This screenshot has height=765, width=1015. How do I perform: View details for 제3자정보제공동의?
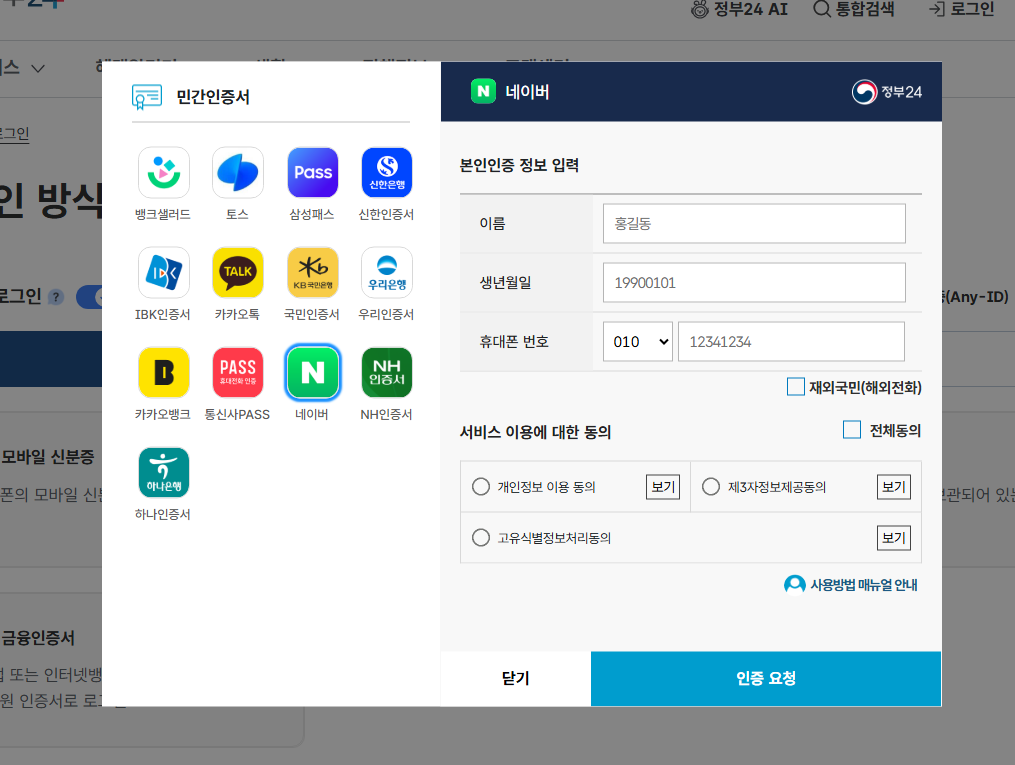[893, 487]
